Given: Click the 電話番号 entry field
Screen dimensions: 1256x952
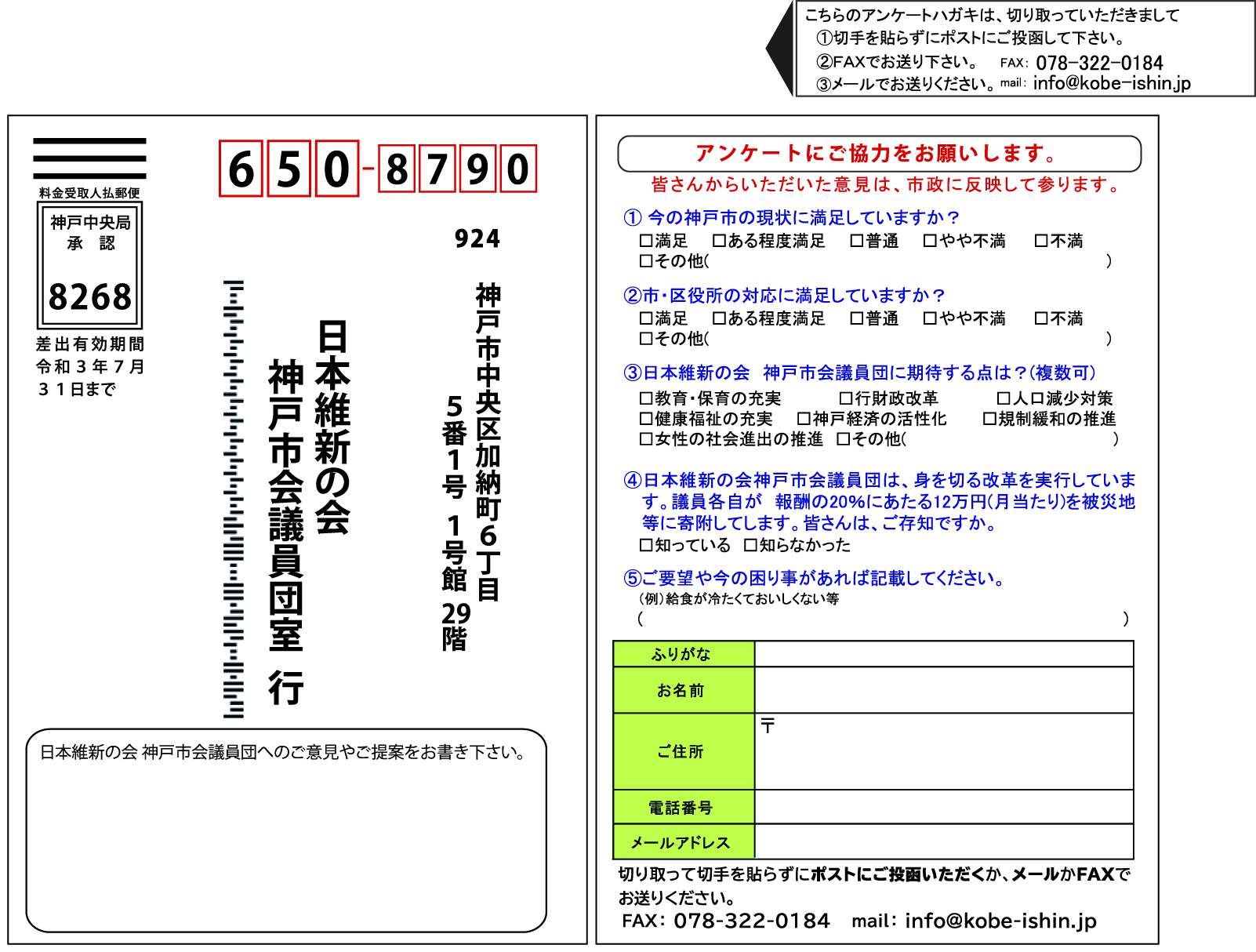Looking at the screenshot, I should click(x=944, y=807).
